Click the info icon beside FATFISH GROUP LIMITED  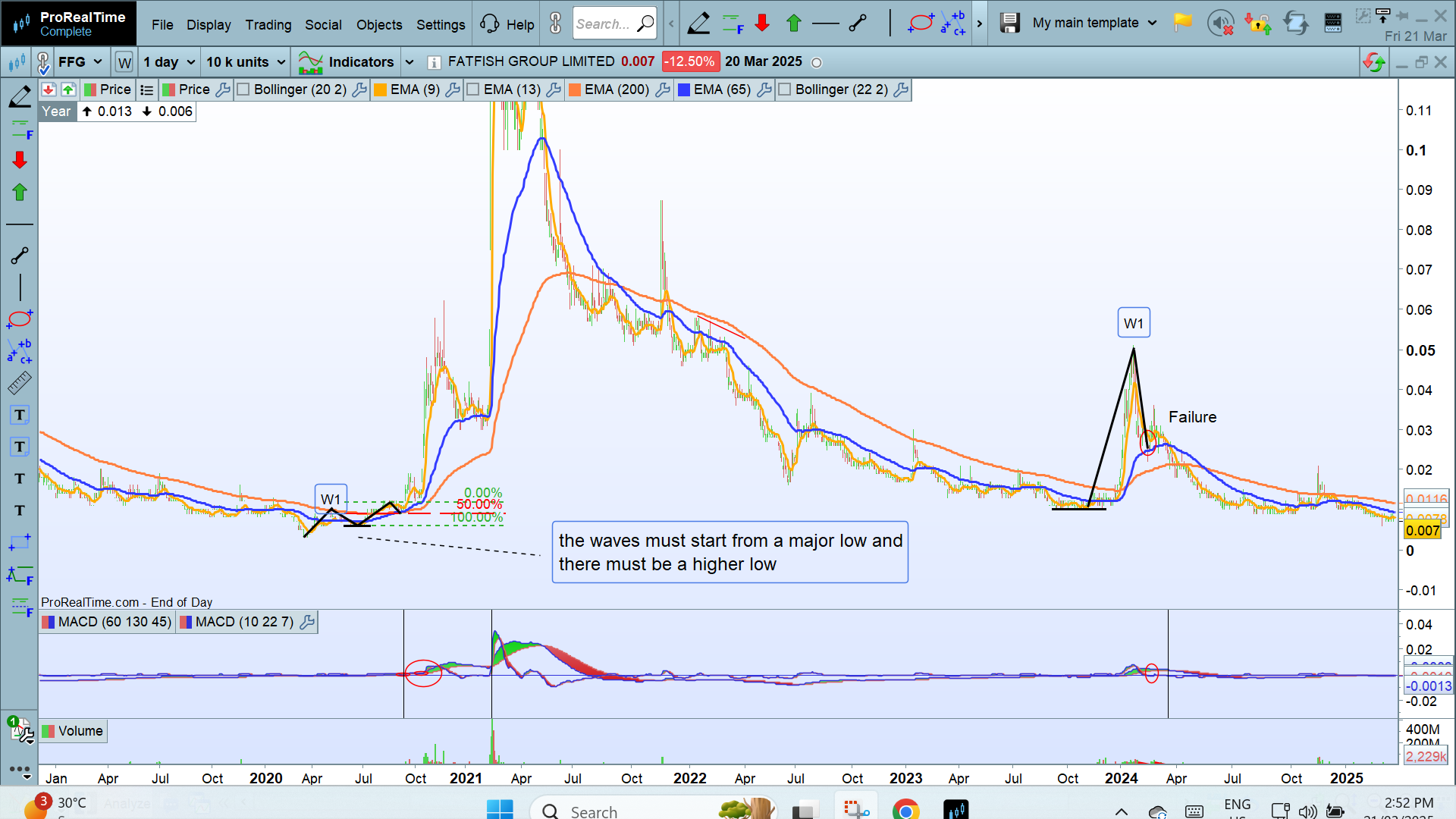tap(434, 62)
